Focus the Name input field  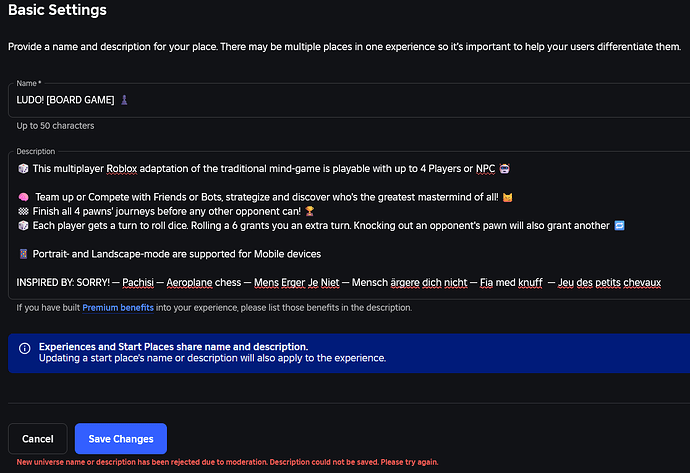pos(349,100)
